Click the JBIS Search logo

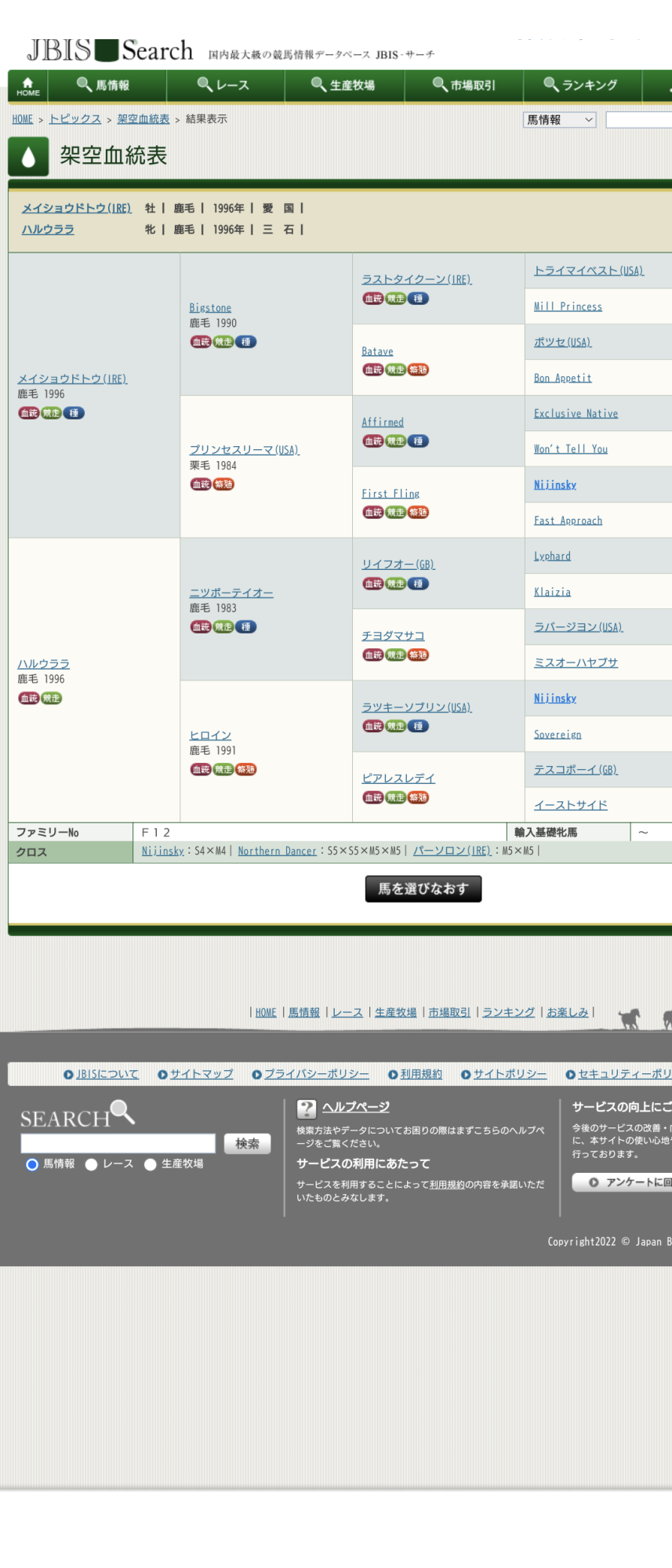point(110,51)
